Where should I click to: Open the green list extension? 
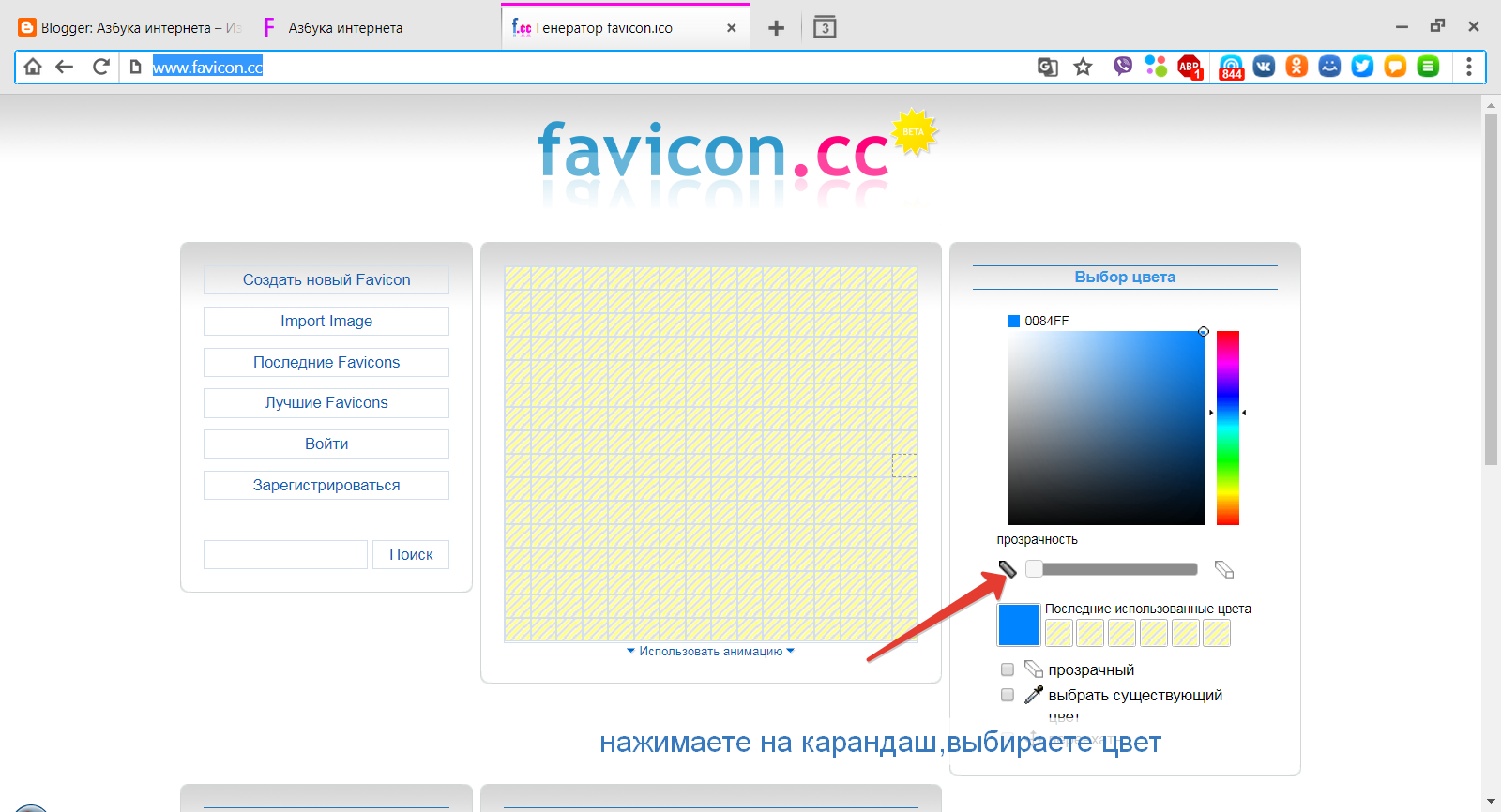[1428, 67]
